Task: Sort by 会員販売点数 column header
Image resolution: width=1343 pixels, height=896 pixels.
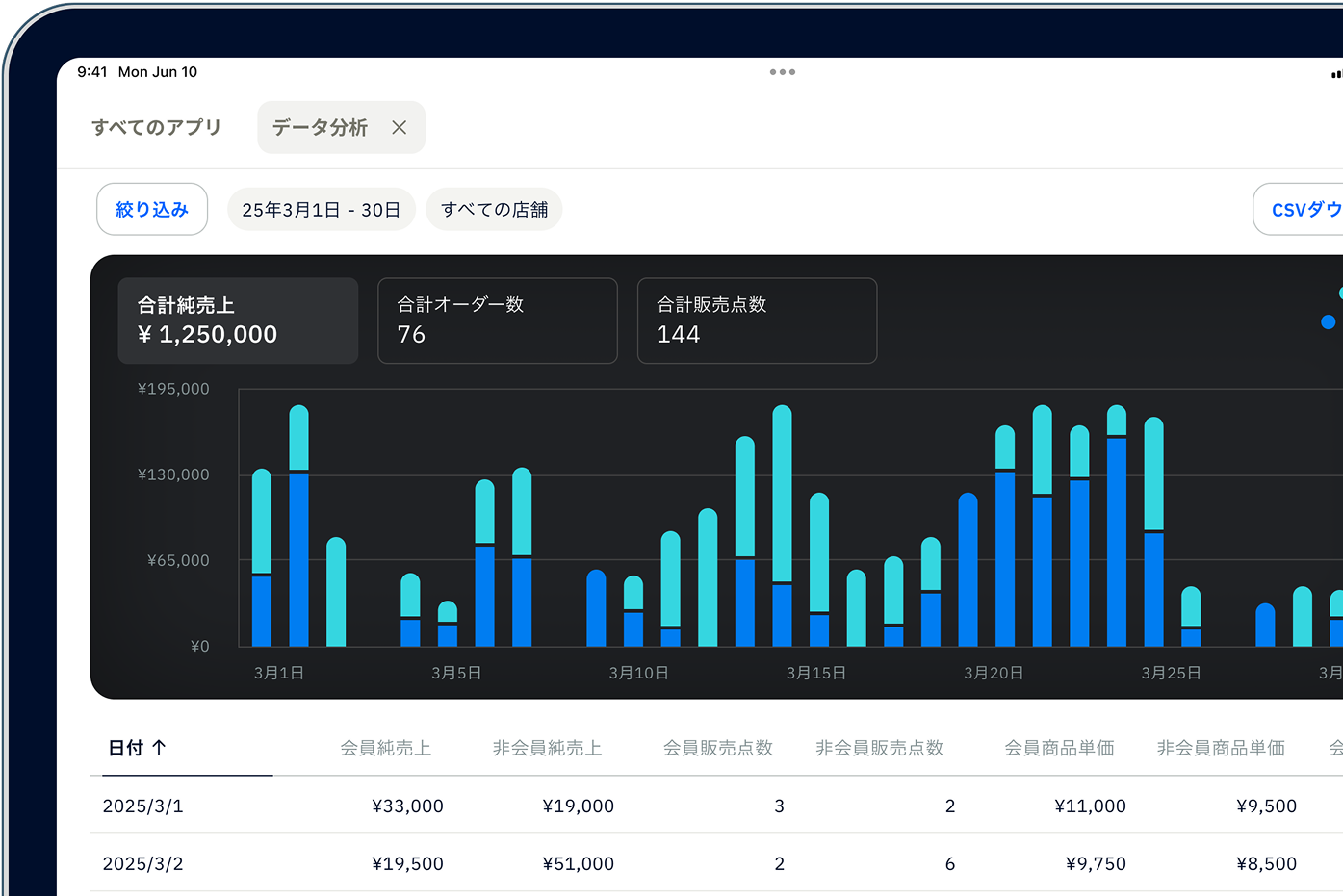Action: 718,748
